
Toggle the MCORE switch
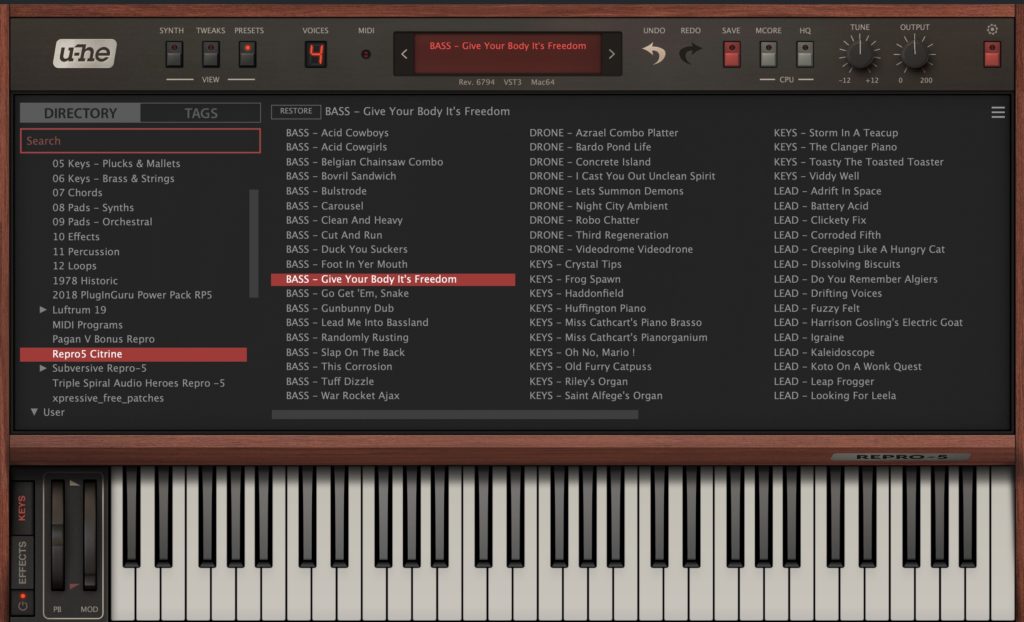coord(769,54)
